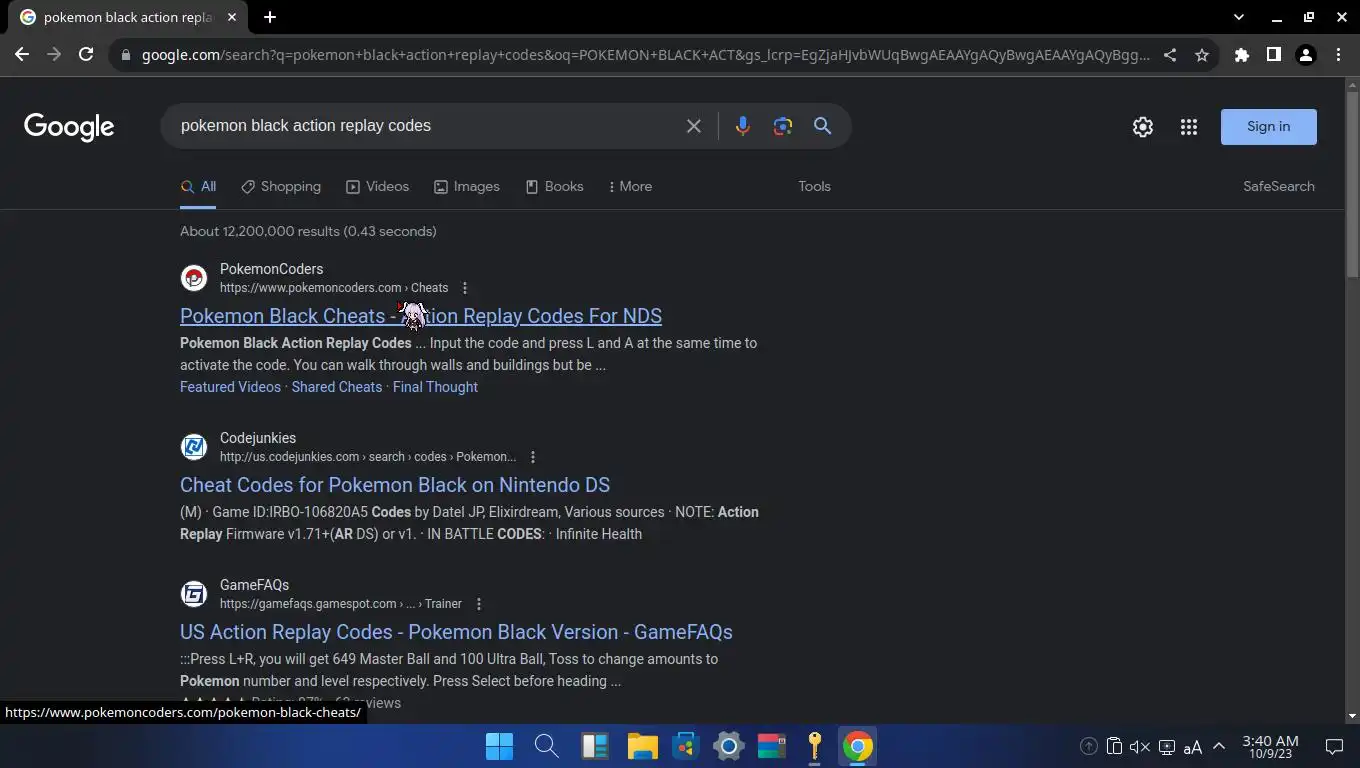
Task: Click the Sign in button
Action: coord(1268,127)
